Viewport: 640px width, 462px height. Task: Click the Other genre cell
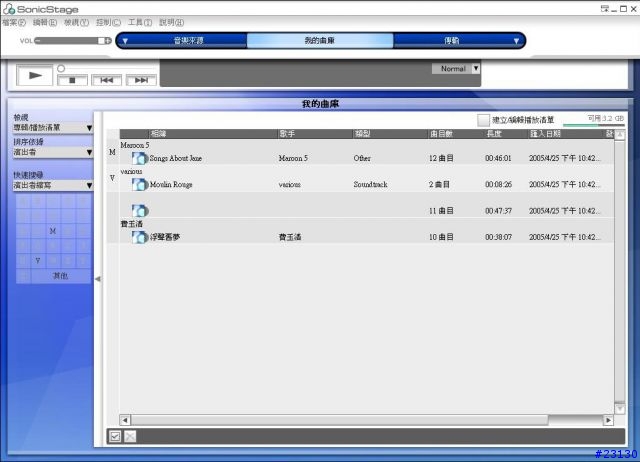[362, 158]
